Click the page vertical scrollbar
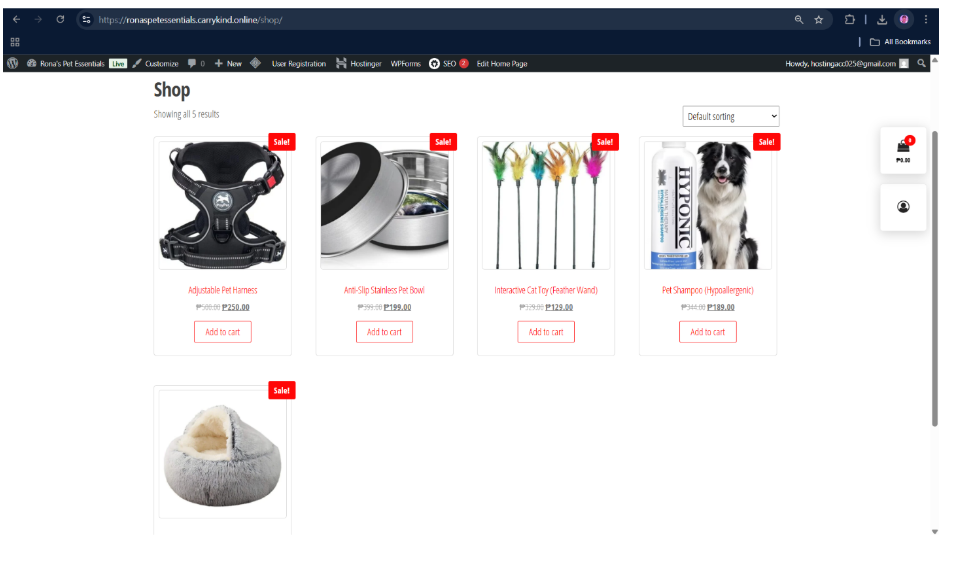Viewport: 954px width, 588px height. coord(935,278)
